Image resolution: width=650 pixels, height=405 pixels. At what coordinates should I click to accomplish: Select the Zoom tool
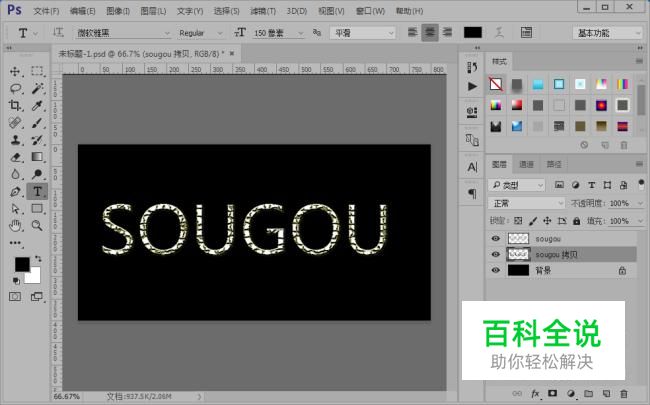click(x=37, y=226)
